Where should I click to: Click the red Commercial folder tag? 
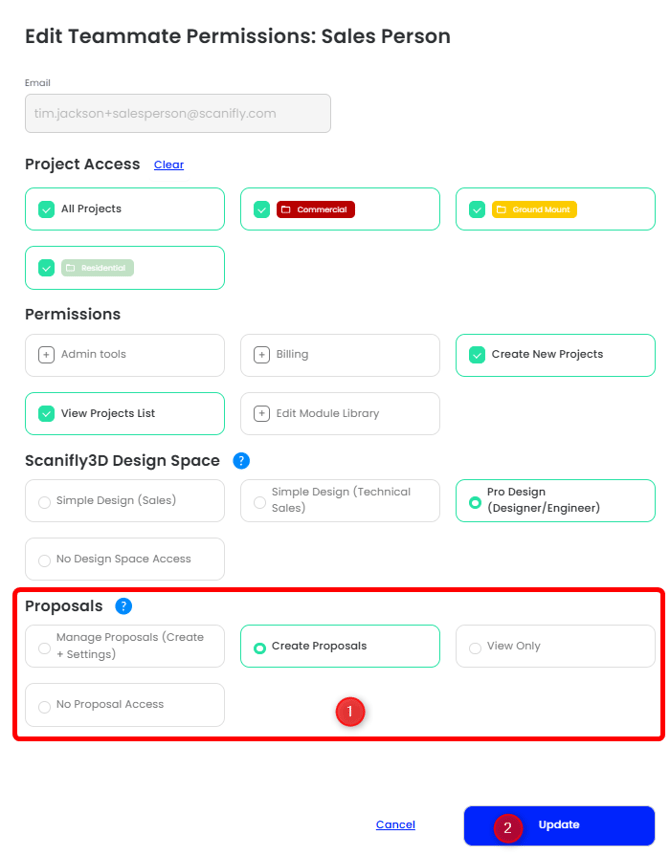pyautogui.click(x=315, y=209)
